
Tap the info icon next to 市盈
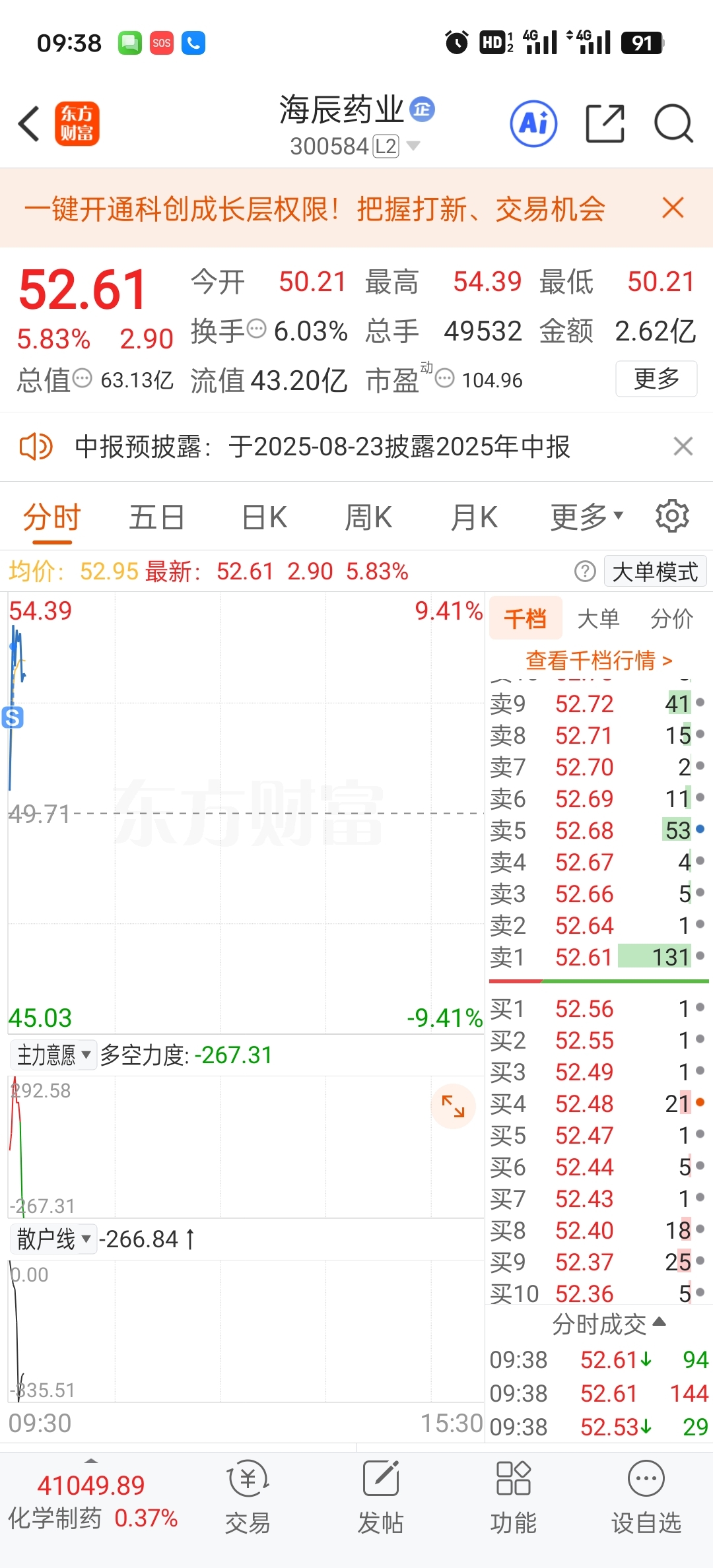click(445, 378)
